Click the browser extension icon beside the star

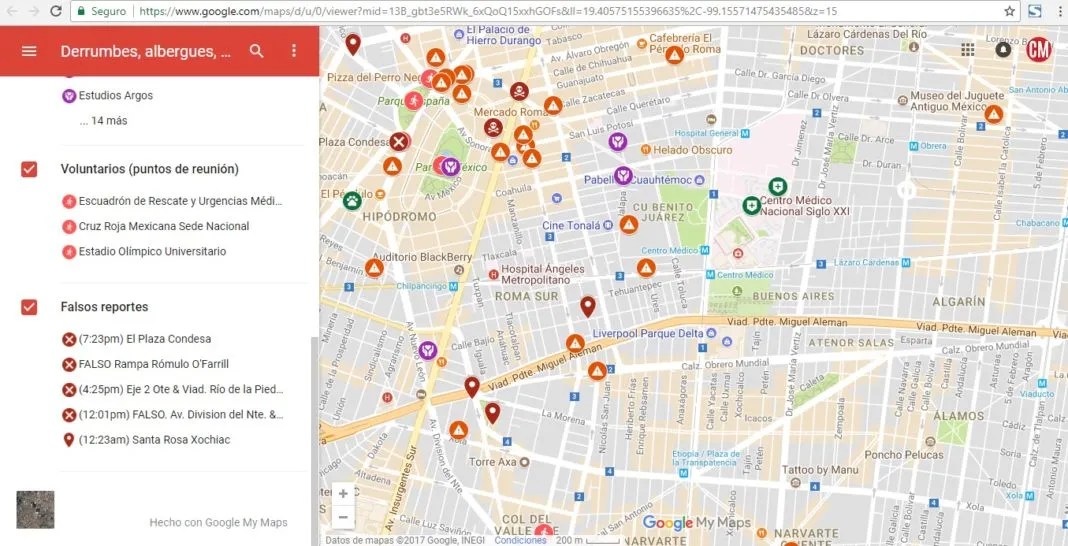click(x=1035, y=11)
